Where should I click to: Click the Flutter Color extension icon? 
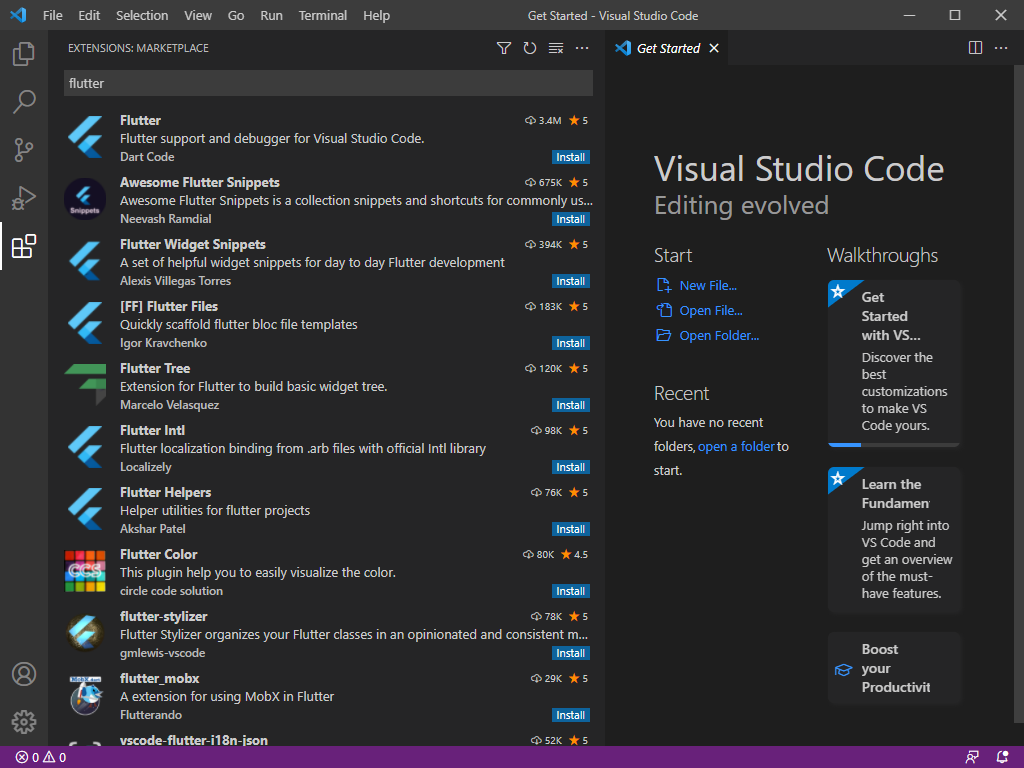85,571
